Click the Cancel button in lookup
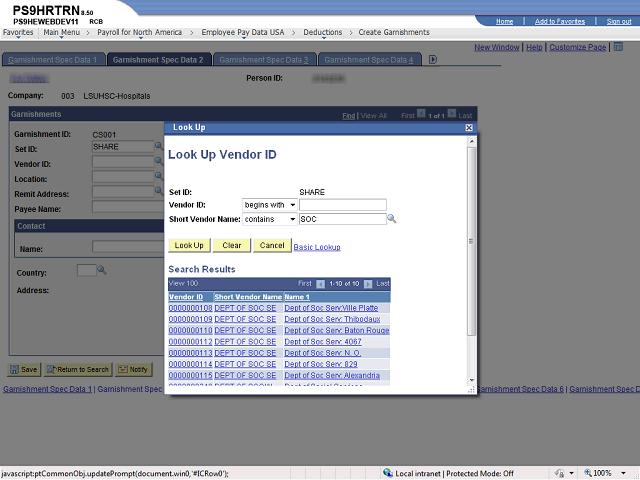Screen dimensions: 640x480 pyautogui.click(x=272, y=245)
